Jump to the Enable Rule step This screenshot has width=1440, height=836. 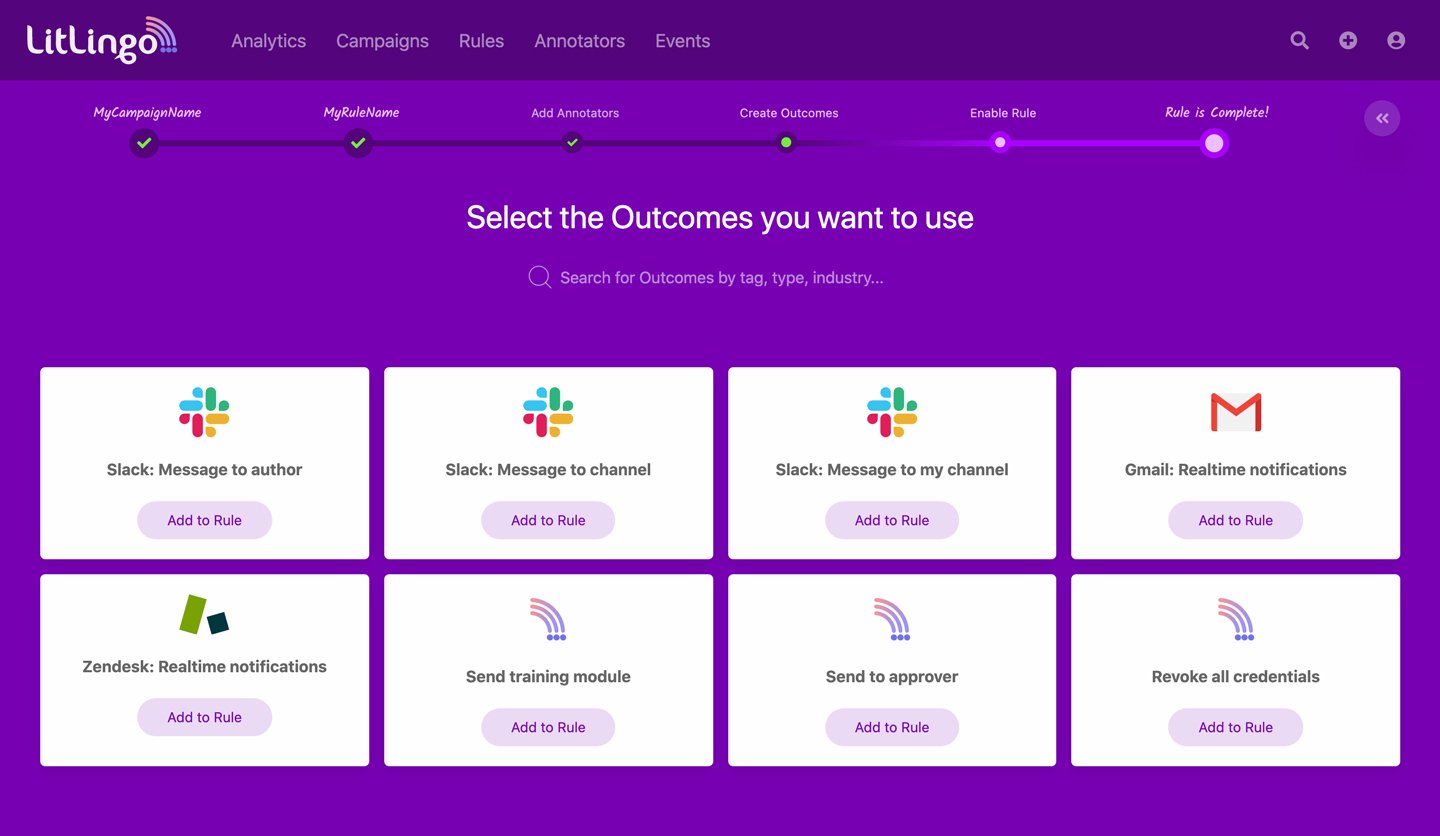point(1000,143)
